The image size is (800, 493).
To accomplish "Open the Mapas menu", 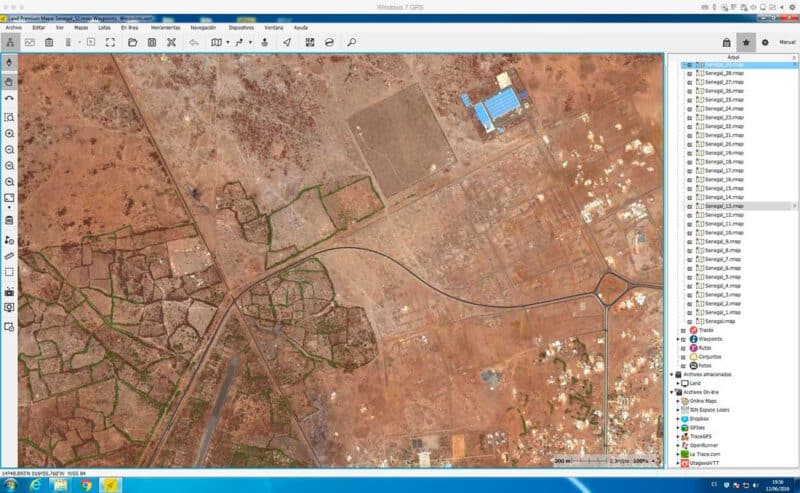I will point(81,28).
